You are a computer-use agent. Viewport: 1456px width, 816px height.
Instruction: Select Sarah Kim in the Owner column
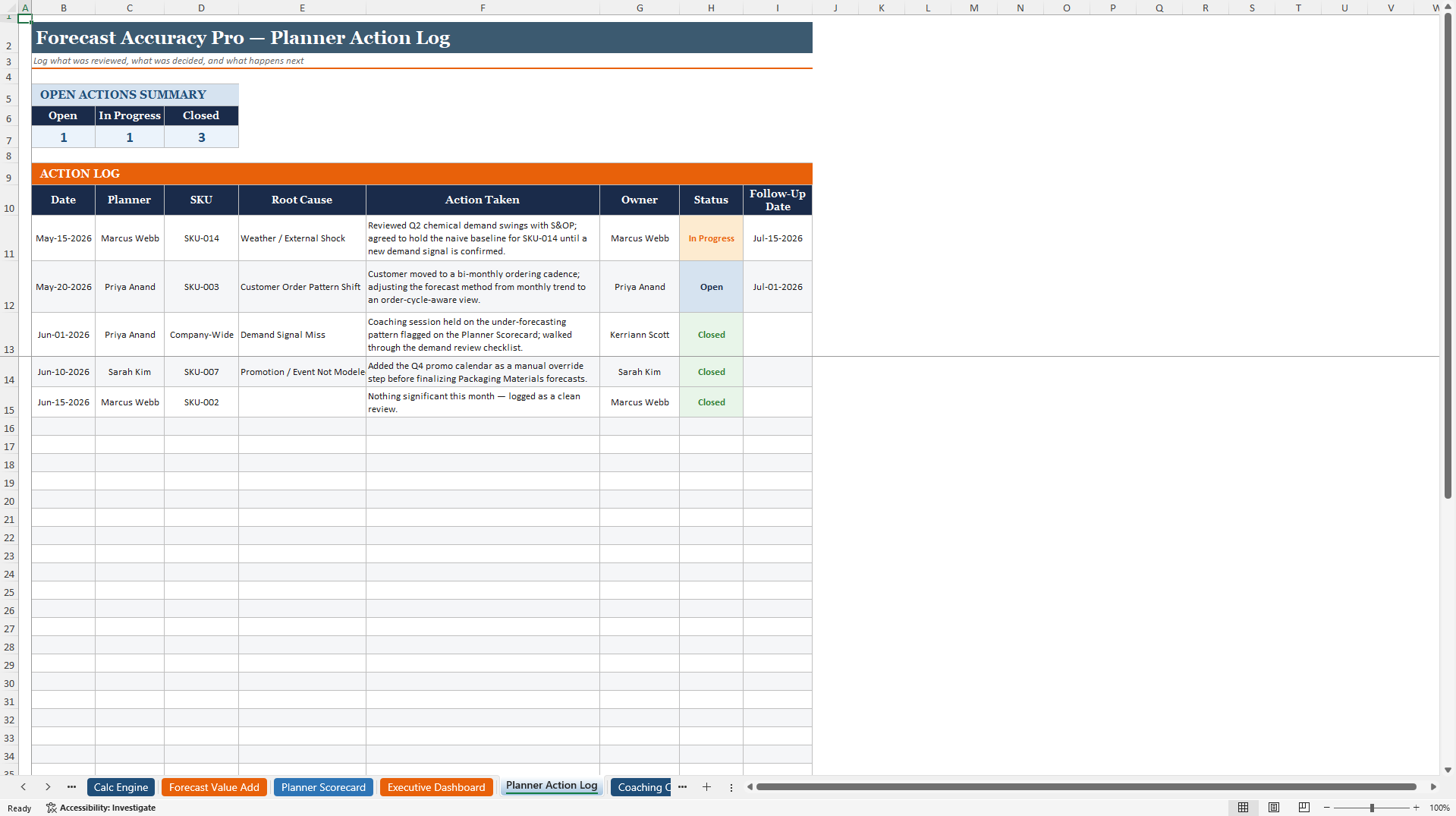tap(640, 372)
